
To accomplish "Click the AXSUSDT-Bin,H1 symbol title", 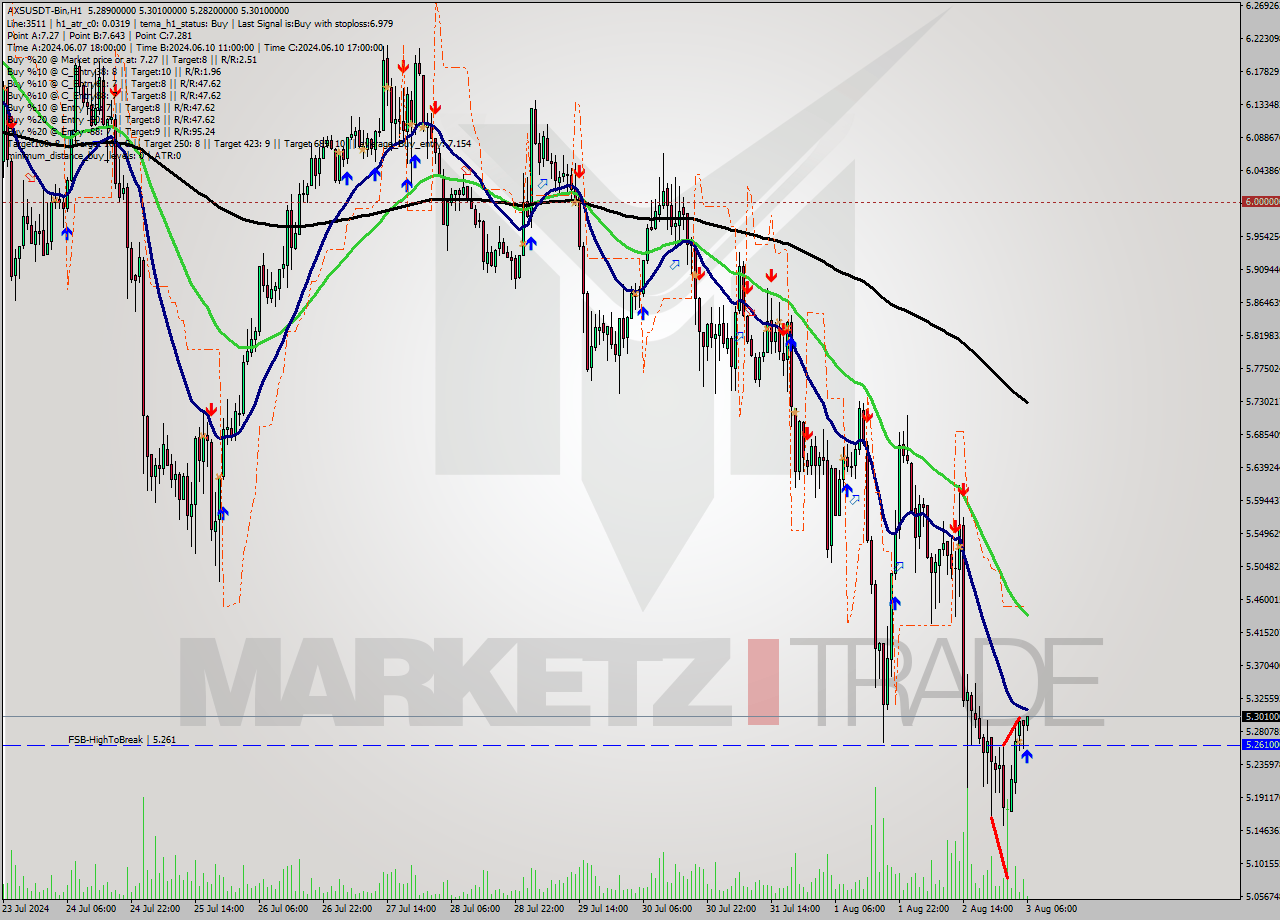I will point(45,10).
